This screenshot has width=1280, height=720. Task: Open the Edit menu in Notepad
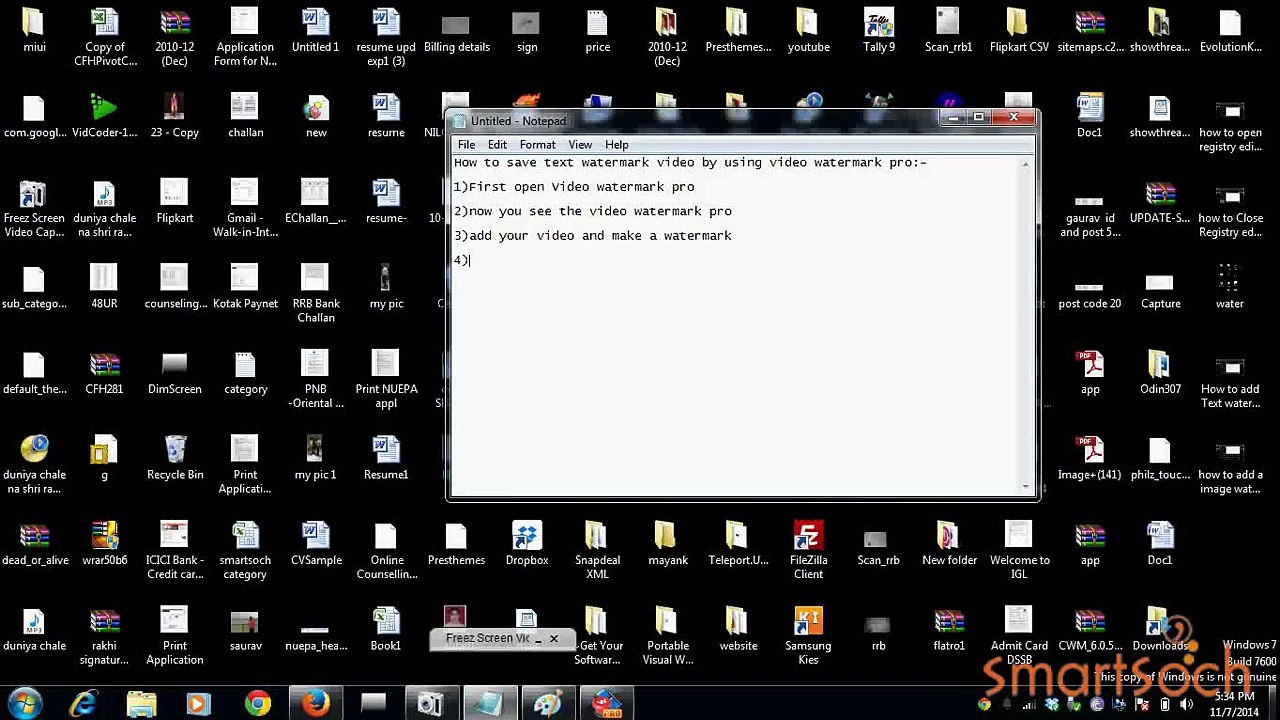click(x=497, y=145)
